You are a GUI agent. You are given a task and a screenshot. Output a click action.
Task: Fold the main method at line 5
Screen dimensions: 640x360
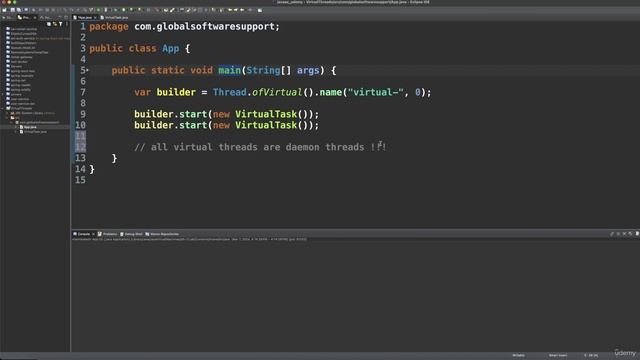pos(87,70)
